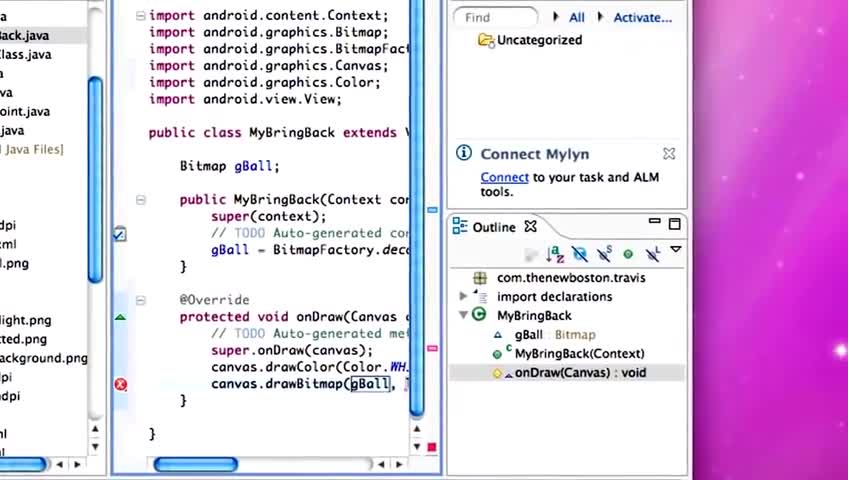Click the Package Explorer horizontal scrollbar thumb
Viewport: 848px width, 480px height.
tap(23, 464)
